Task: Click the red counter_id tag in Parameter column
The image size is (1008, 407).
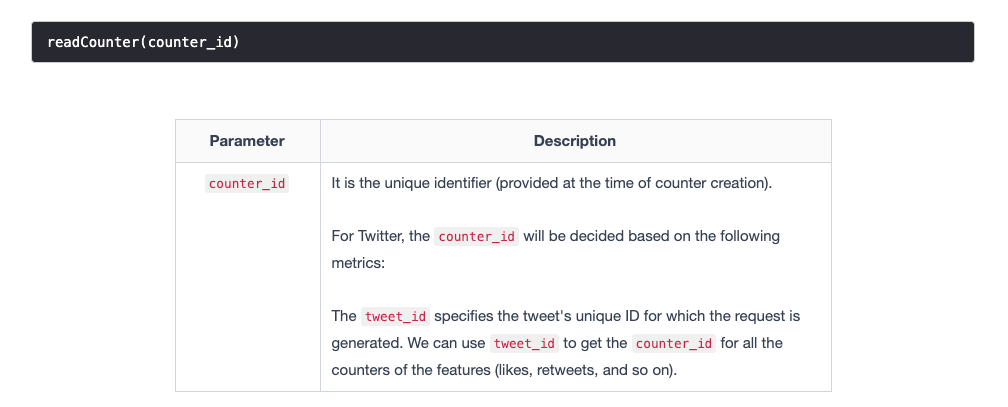Action: click(247, 183)
